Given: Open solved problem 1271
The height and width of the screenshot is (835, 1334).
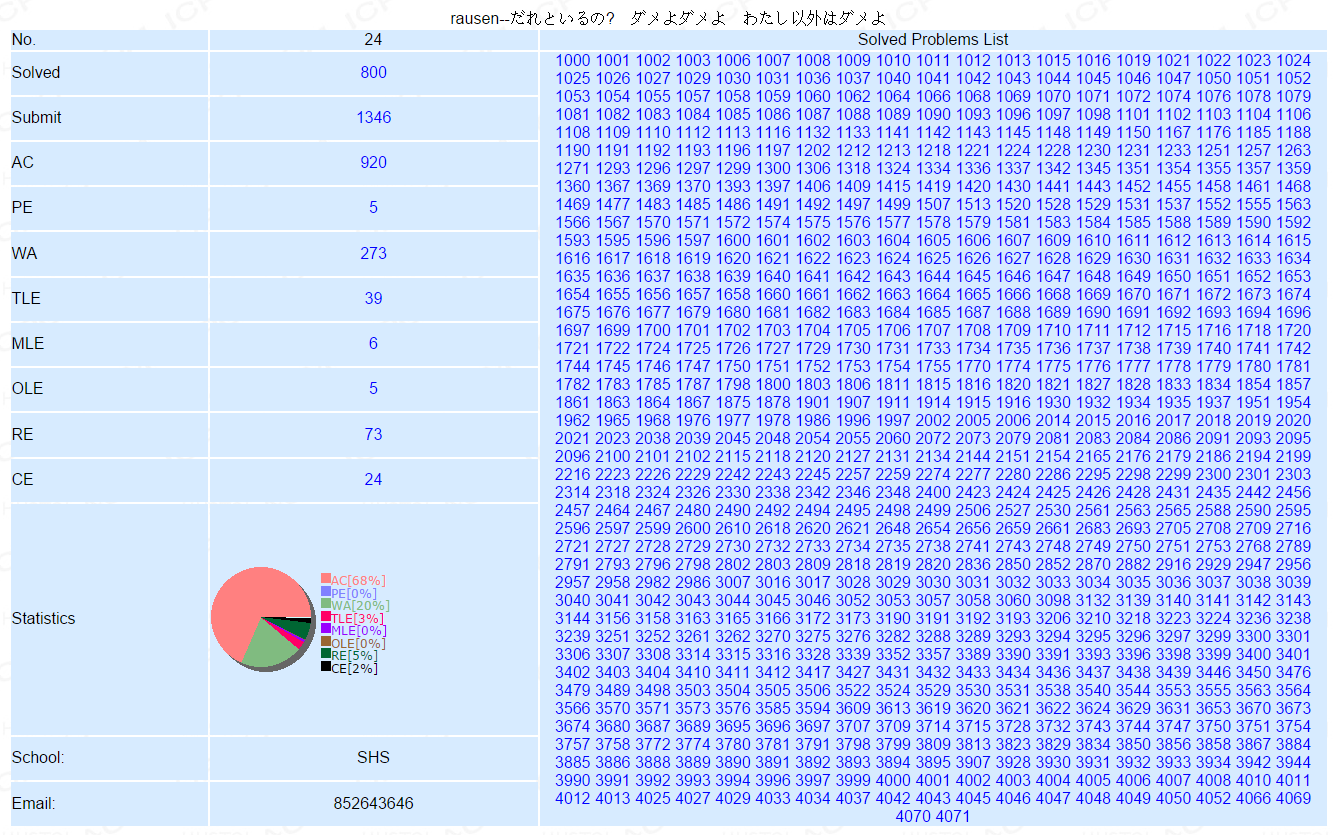Looking at the screenshot, I should click(x=573, y=168).
